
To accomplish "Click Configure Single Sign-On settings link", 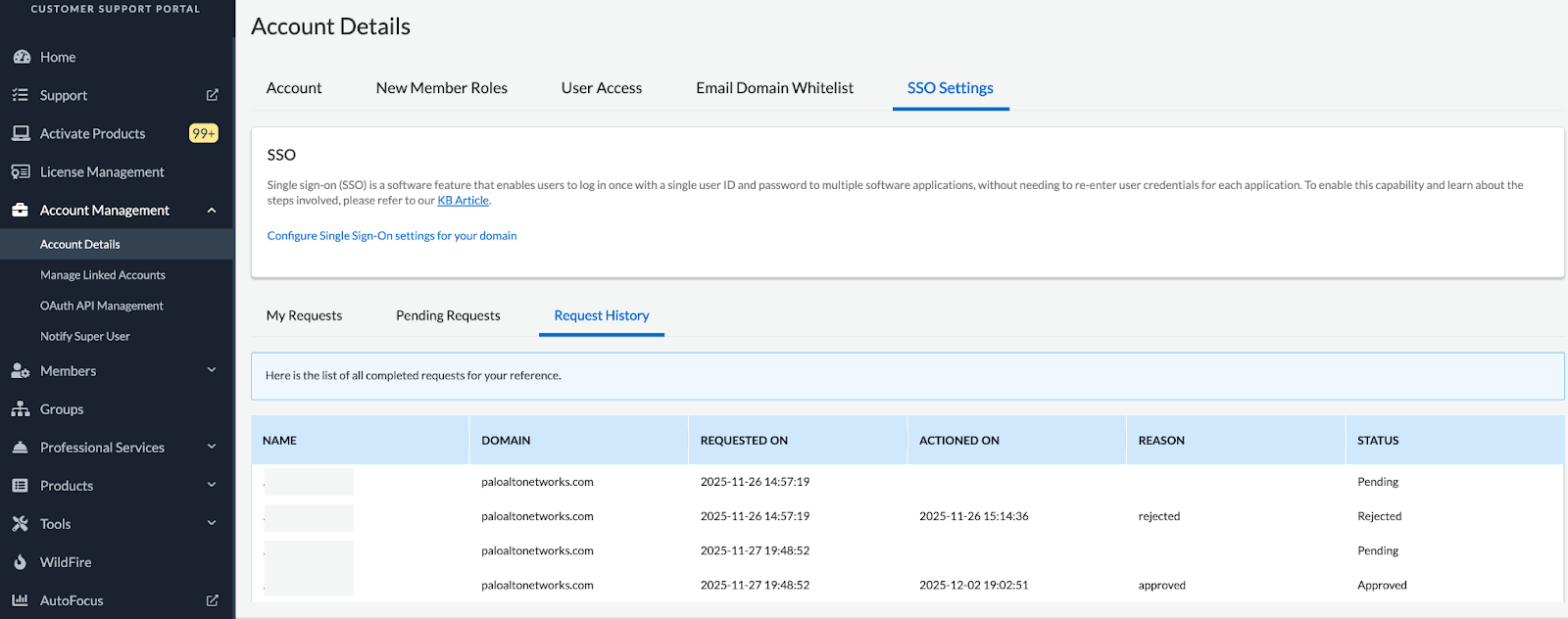I will pyautogui.click(x=392, y=236).
